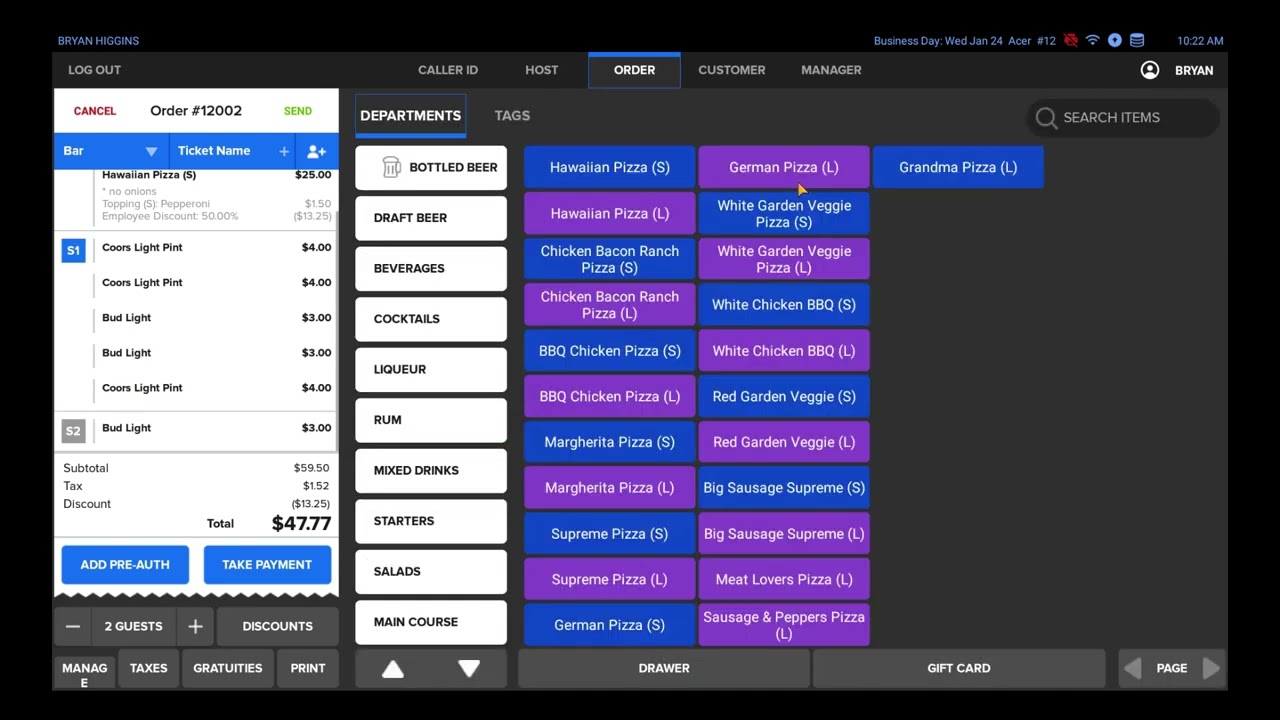Add BBQ Chicken Pizza (L)
The height and width of the screenshot is (720, 1280).
coord(610,396)
